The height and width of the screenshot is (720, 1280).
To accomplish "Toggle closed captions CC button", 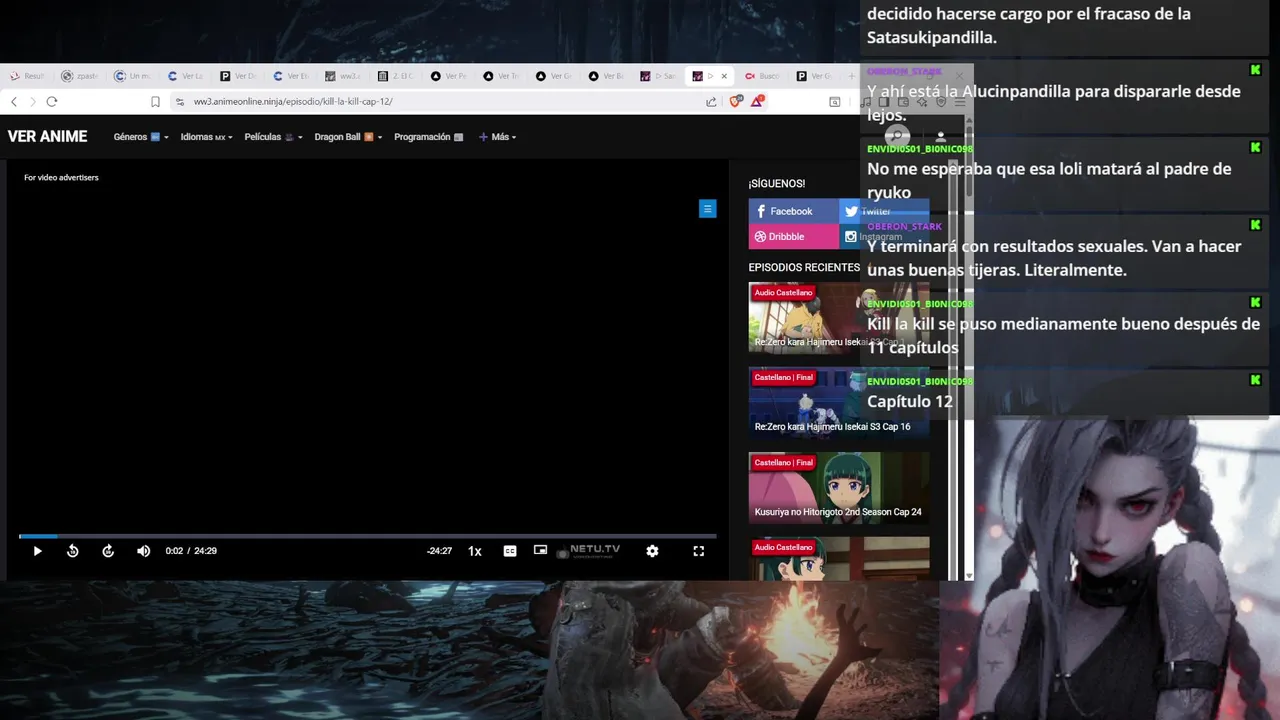I will [510, 551].
